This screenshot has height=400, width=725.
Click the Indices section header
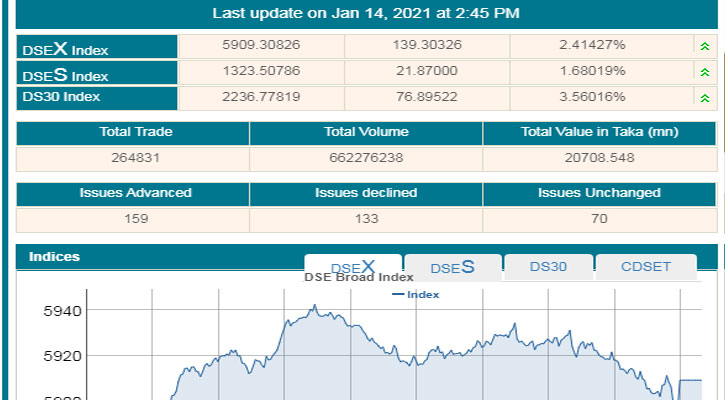pyautogui.click(x=55, y=257)
